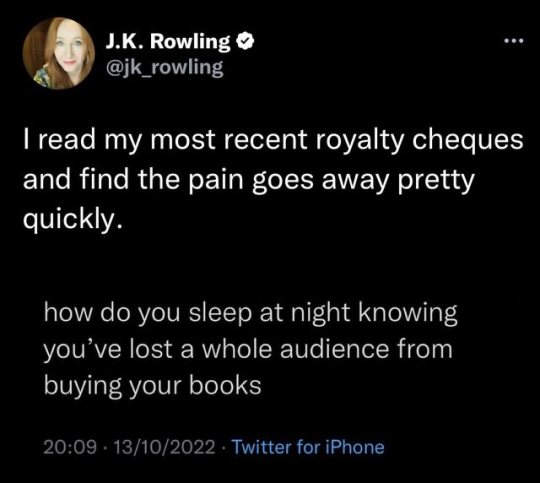Screen dimensions: 540x483
Task: Select the first line mentioning royalty cheques
Action: (x=273, y=141)
